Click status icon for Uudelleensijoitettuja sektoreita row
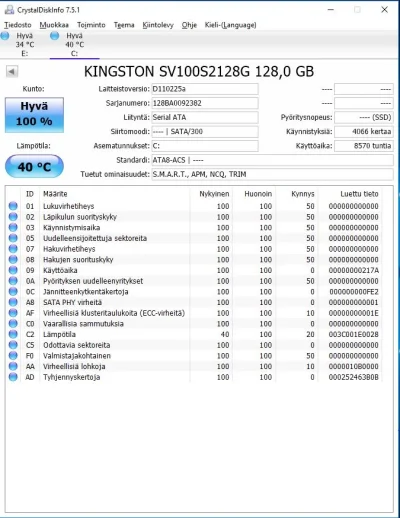Screen dimensions: 400x518 [13, 238]
